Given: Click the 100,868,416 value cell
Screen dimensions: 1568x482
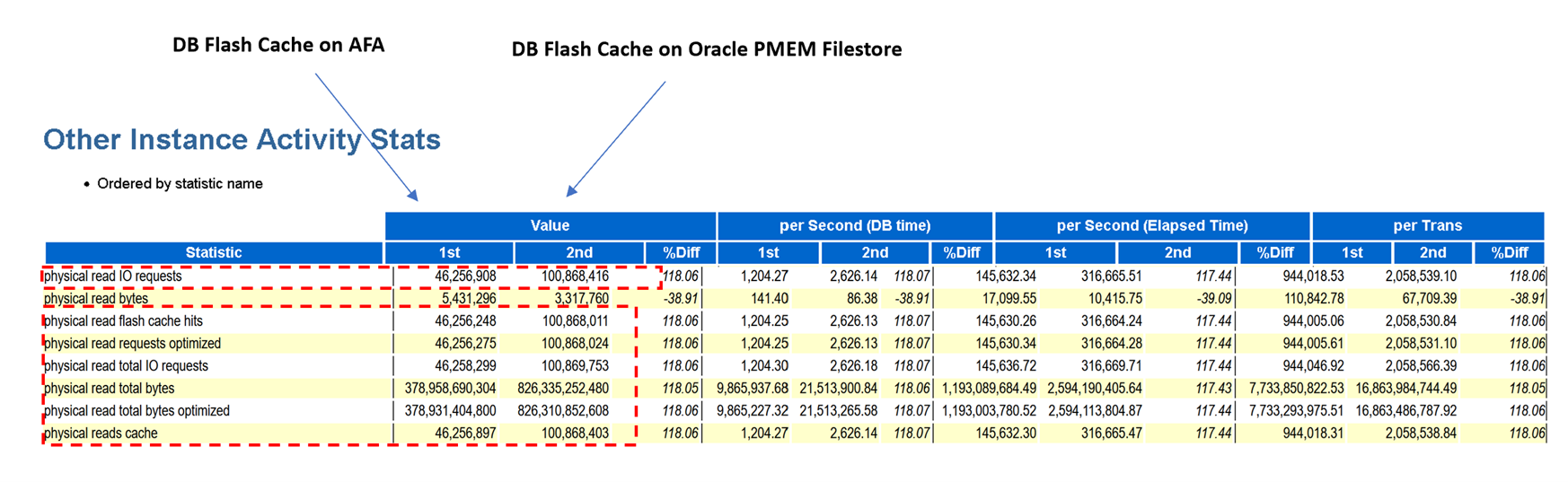Looking at the screenshot, I should coord(575,276).
